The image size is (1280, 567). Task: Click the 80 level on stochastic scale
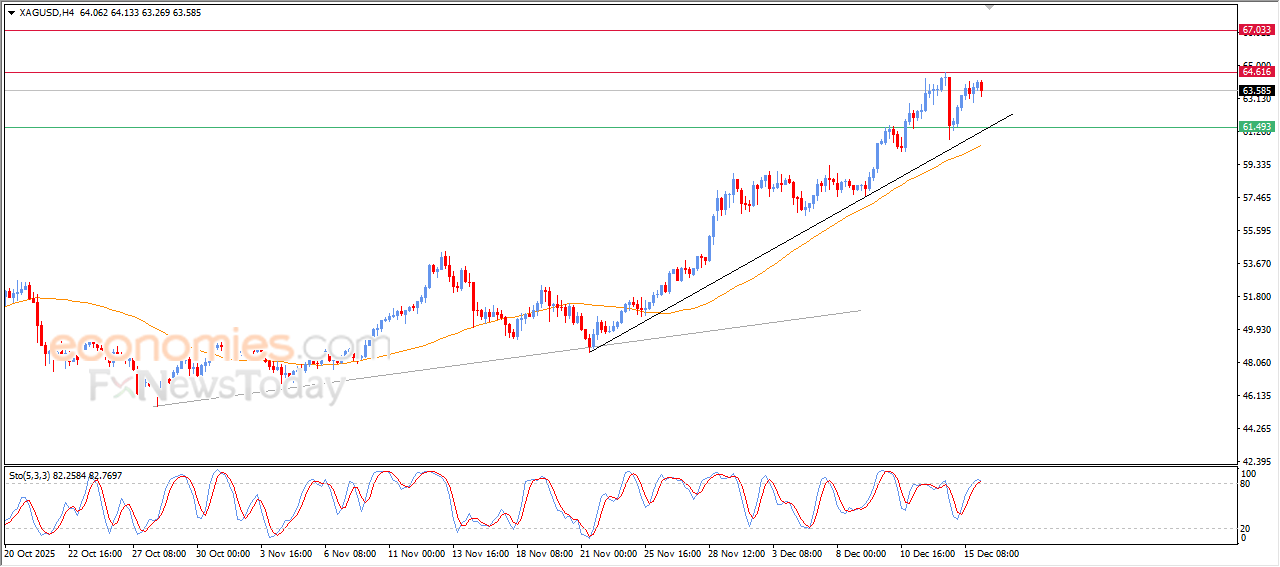[1245, 484]
